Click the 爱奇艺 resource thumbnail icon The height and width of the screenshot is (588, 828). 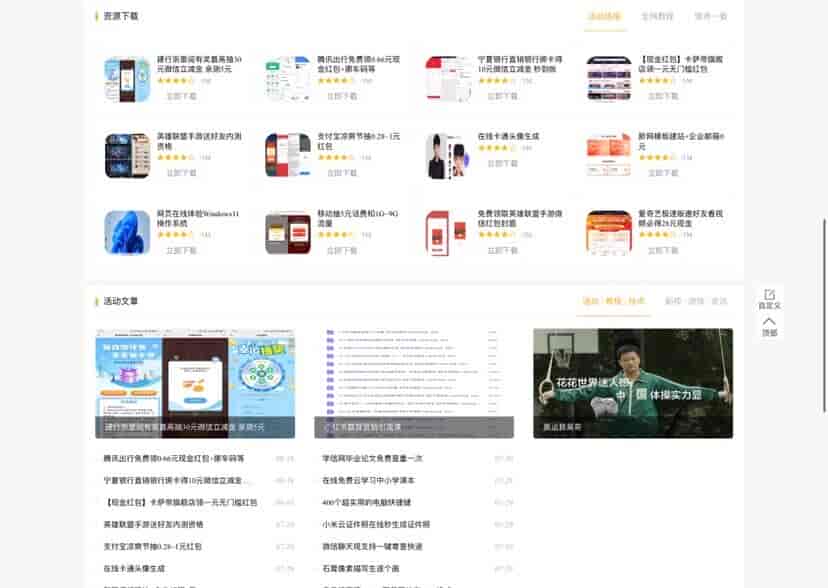click(608, 232)
